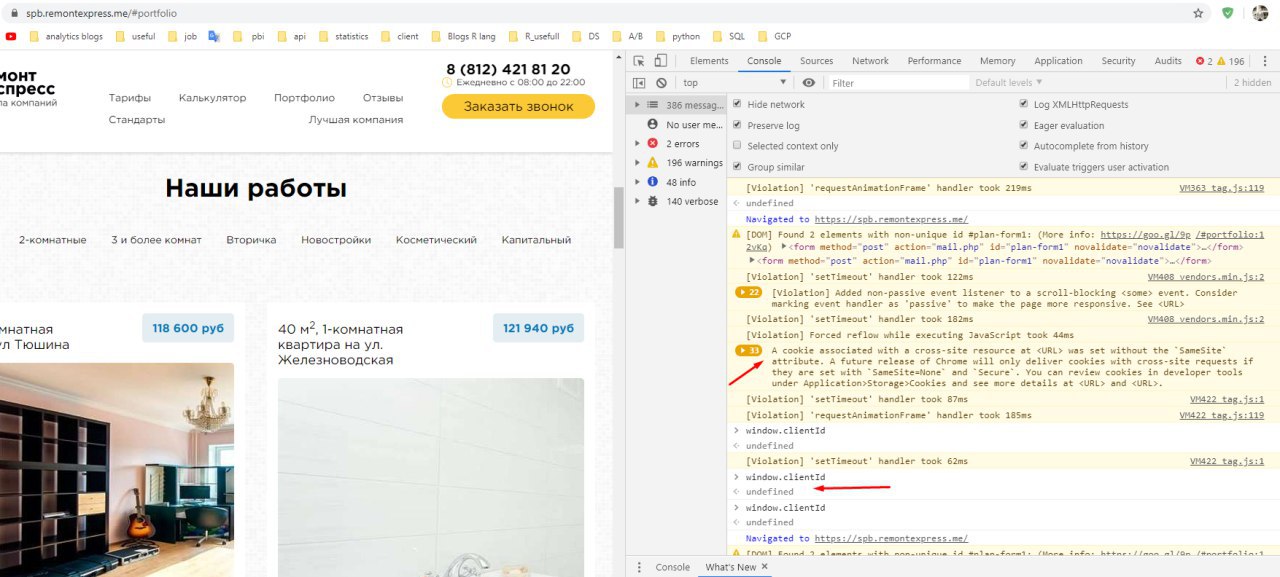Disable Eager evaluation checkbox
The image size is (1280, 577).
(x=1024, y=125)
